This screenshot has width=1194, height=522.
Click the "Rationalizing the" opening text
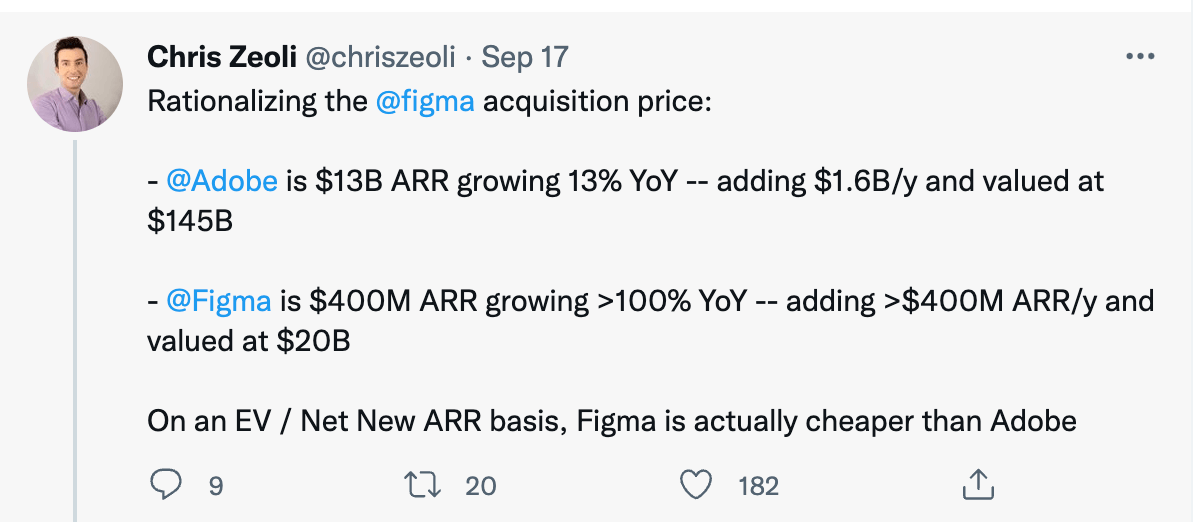[257, 103]
